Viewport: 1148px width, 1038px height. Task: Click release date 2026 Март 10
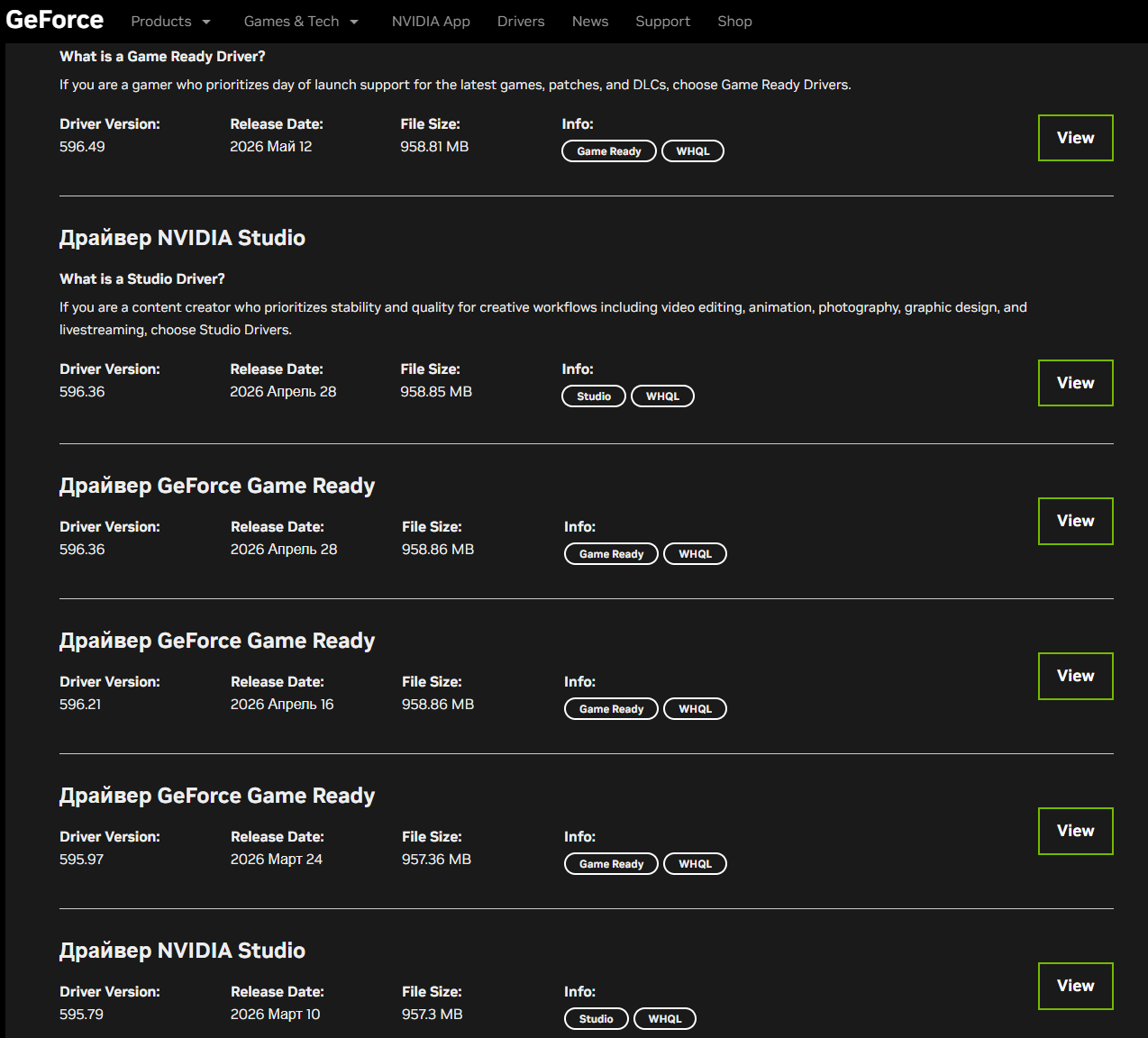[275, 1014]
